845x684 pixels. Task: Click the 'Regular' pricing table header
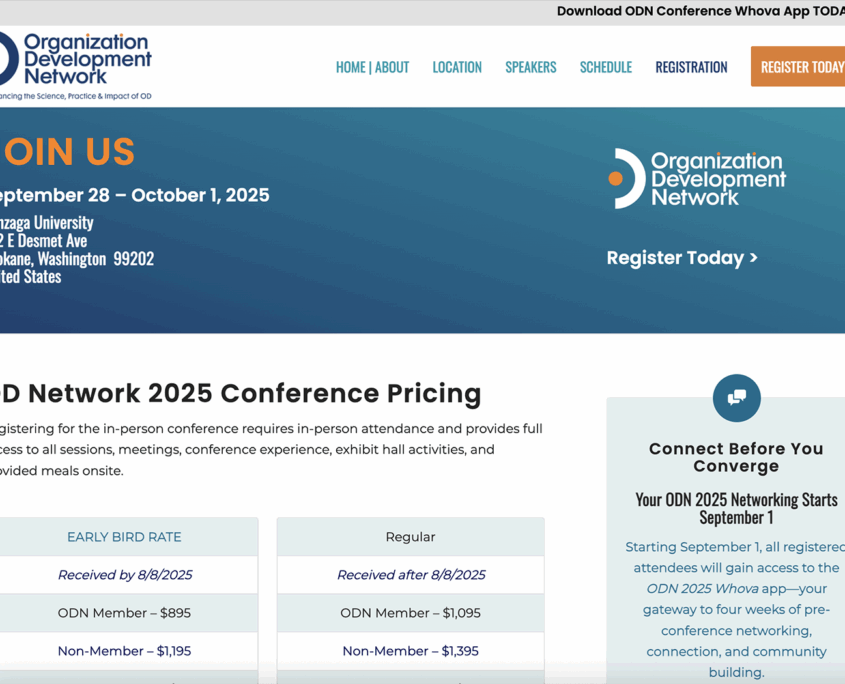[x=411, y=537]
